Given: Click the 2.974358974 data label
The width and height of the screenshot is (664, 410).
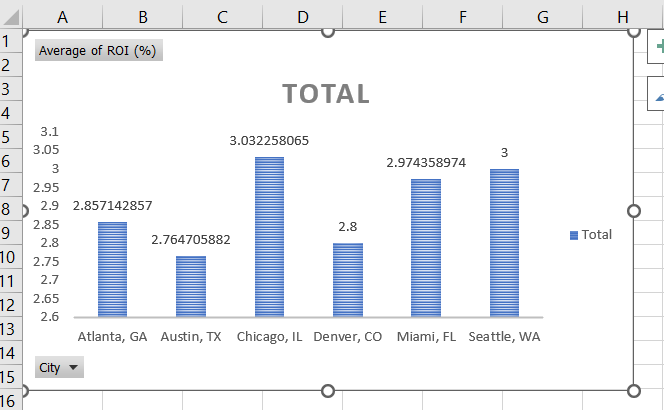Looking at the screenshot, I should 426,162.
